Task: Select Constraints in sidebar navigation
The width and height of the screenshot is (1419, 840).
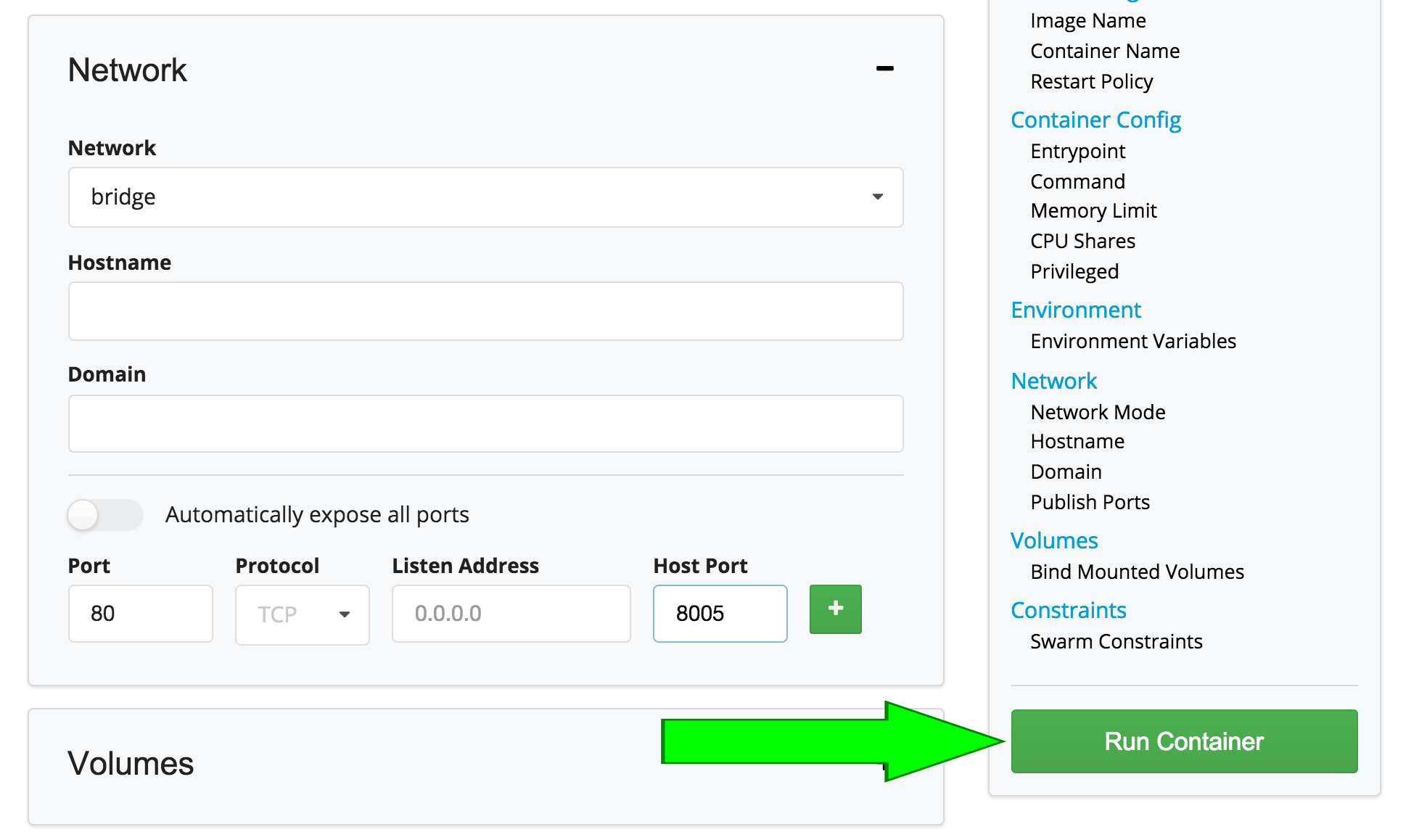Action: pyautogui.click(x=1068, y=610)
